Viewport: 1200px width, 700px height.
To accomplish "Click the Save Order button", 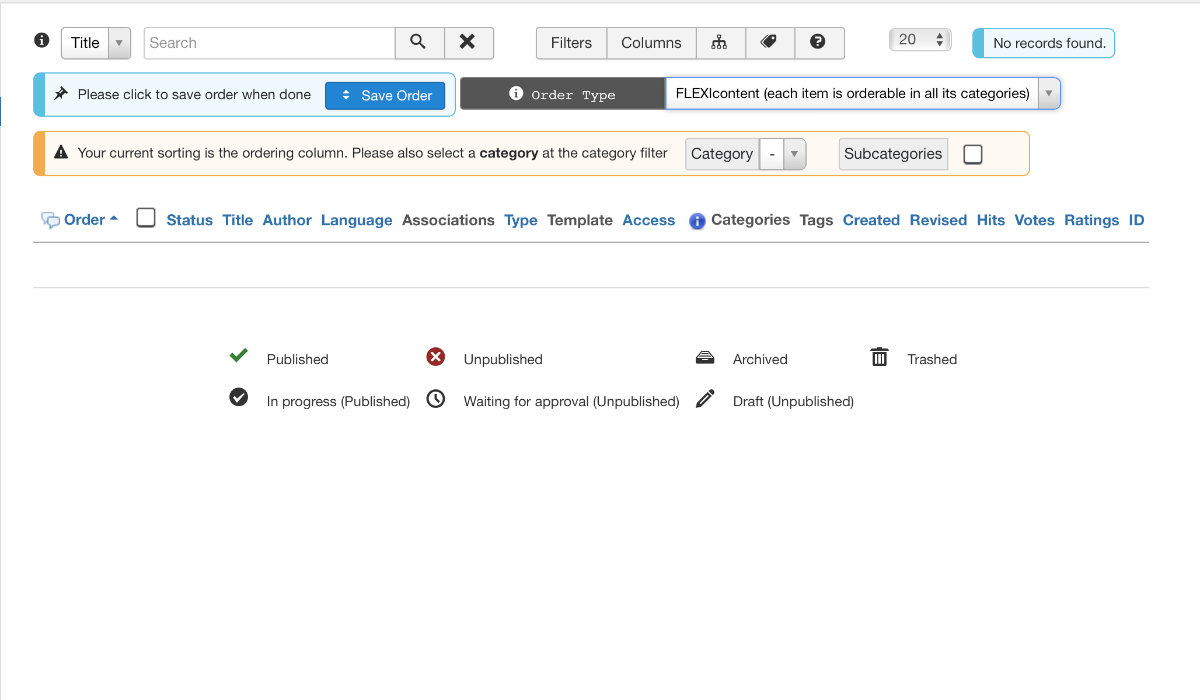I will tap(385, 95).
